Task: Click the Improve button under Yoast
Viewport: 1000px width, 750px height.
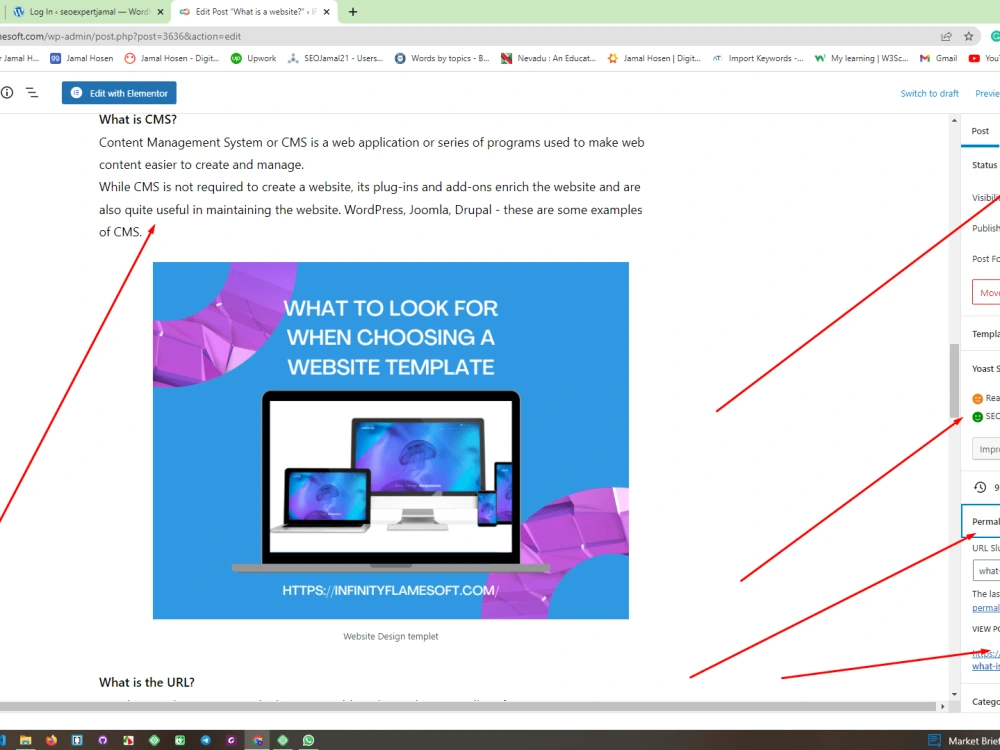Action: tap(986, 449)
